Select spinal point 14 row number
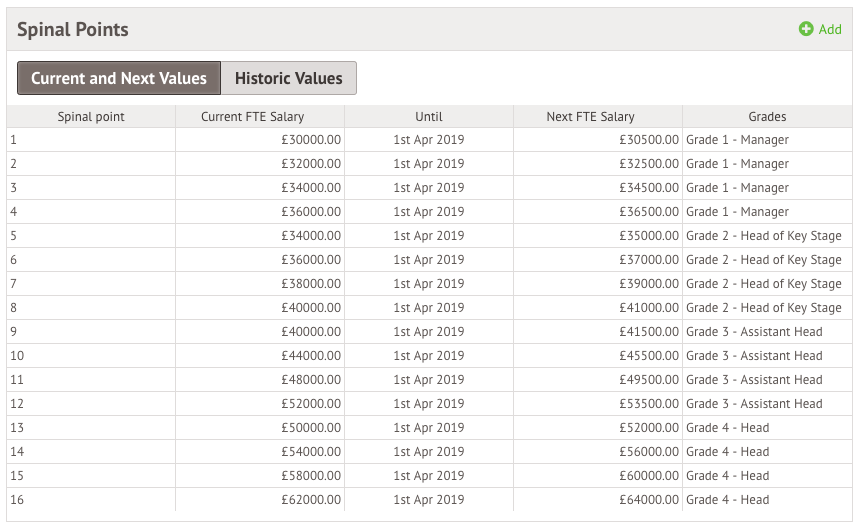 (17, 452)
